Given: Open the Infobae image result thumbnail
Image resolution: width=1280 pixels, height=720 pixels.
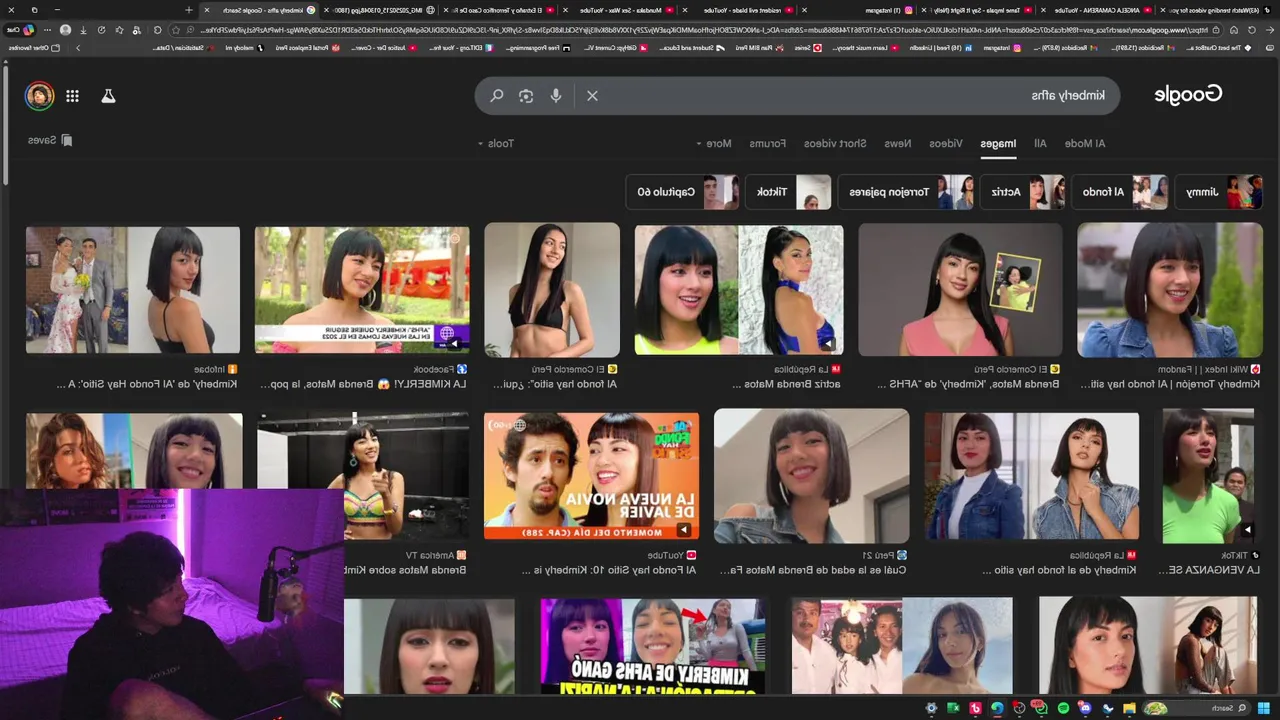Looking at the screenshot, I should (x=132, y=289).
